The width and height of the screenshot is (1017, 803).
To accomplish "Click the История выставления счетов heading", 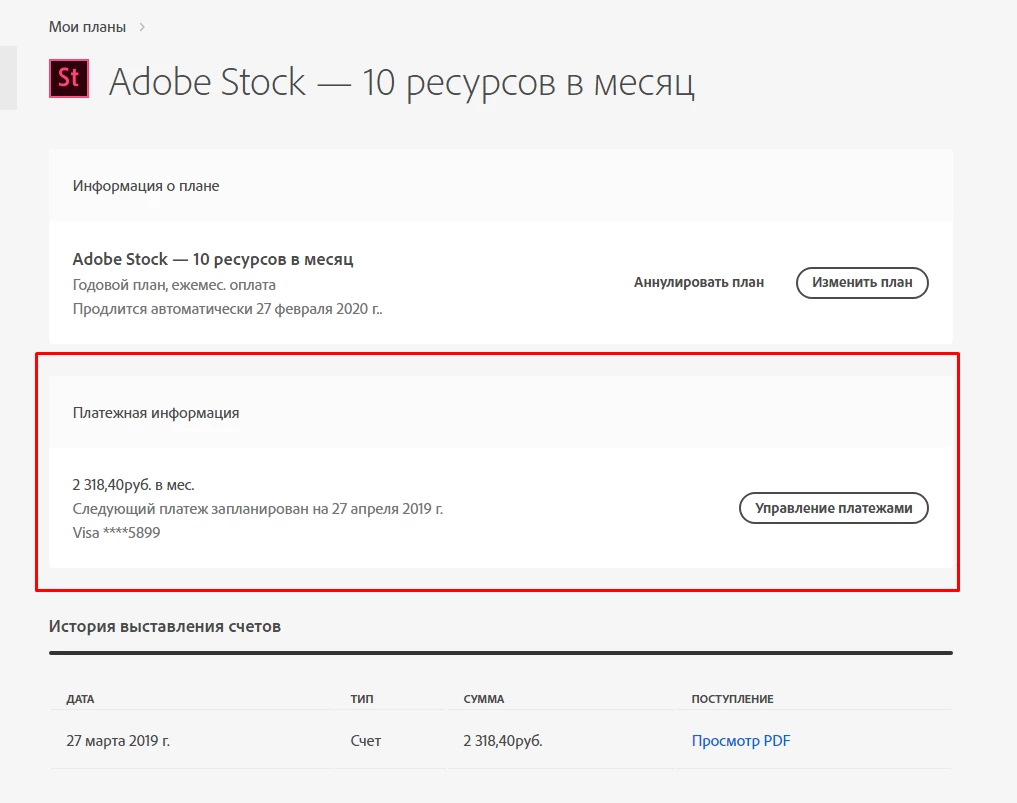I will 165,627.
